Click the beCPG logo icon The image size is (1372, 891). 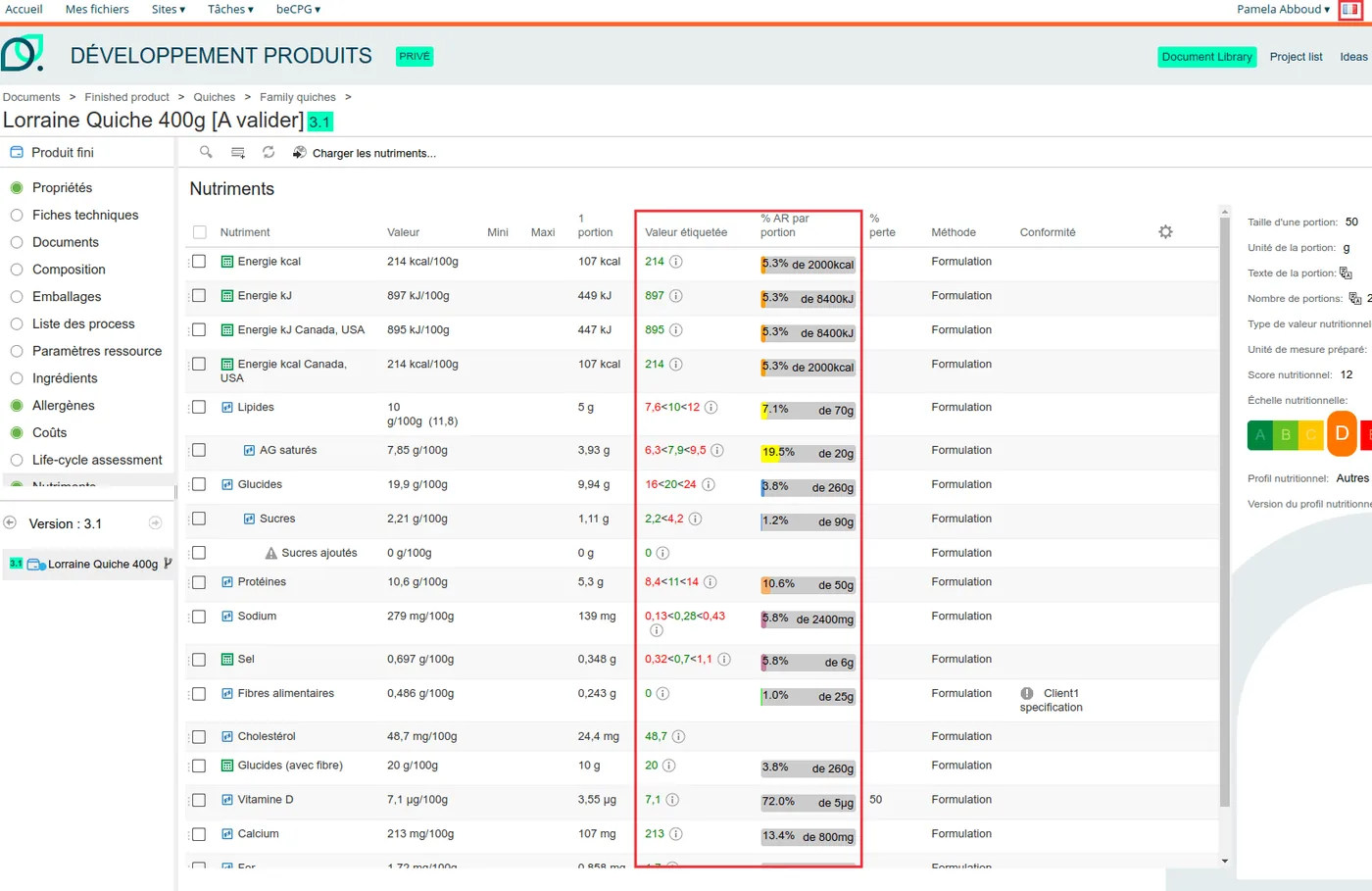tap(23, 54)
